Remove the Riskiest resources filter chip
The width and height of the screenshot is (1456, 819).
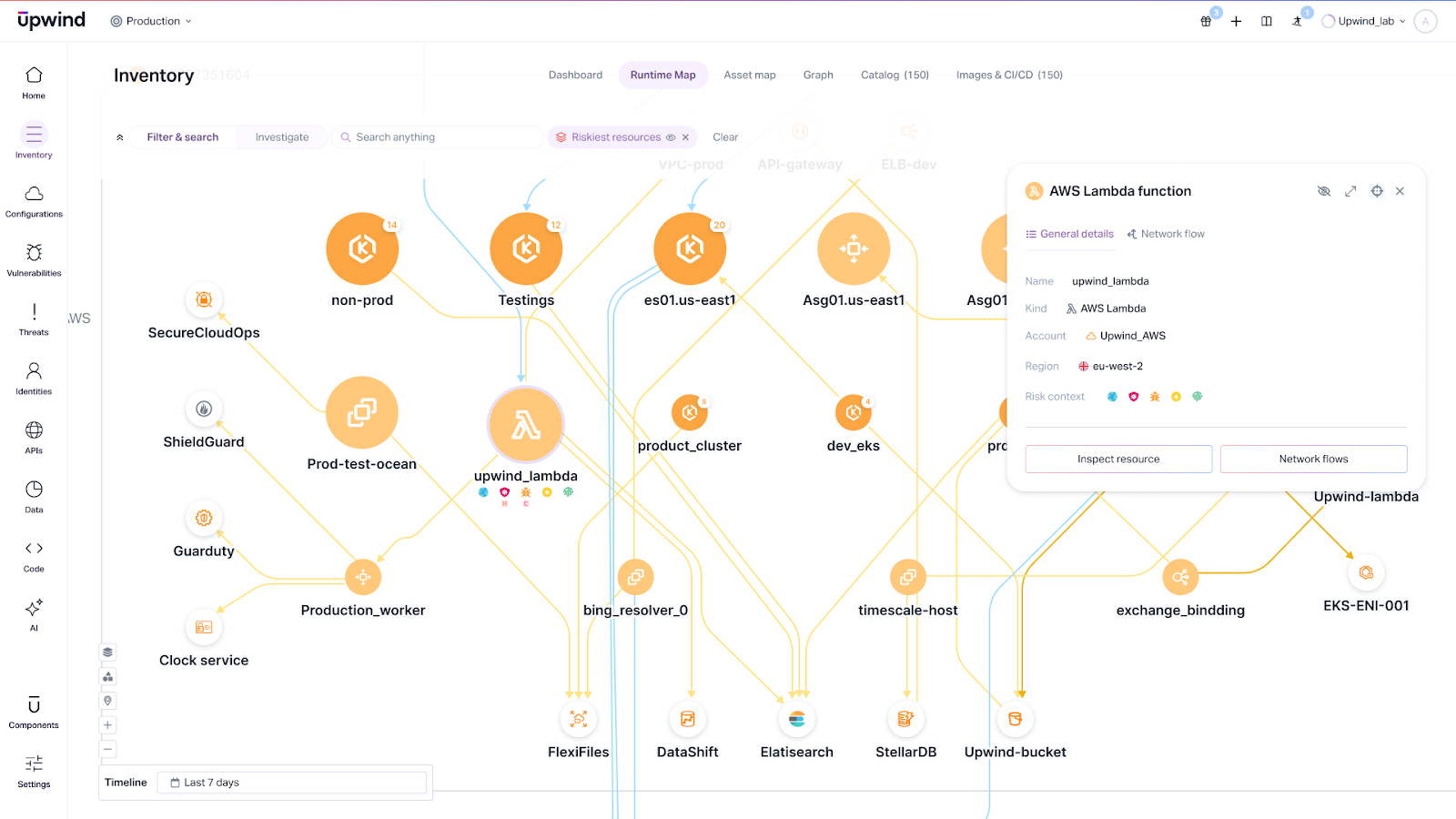(x=685, y=137)
